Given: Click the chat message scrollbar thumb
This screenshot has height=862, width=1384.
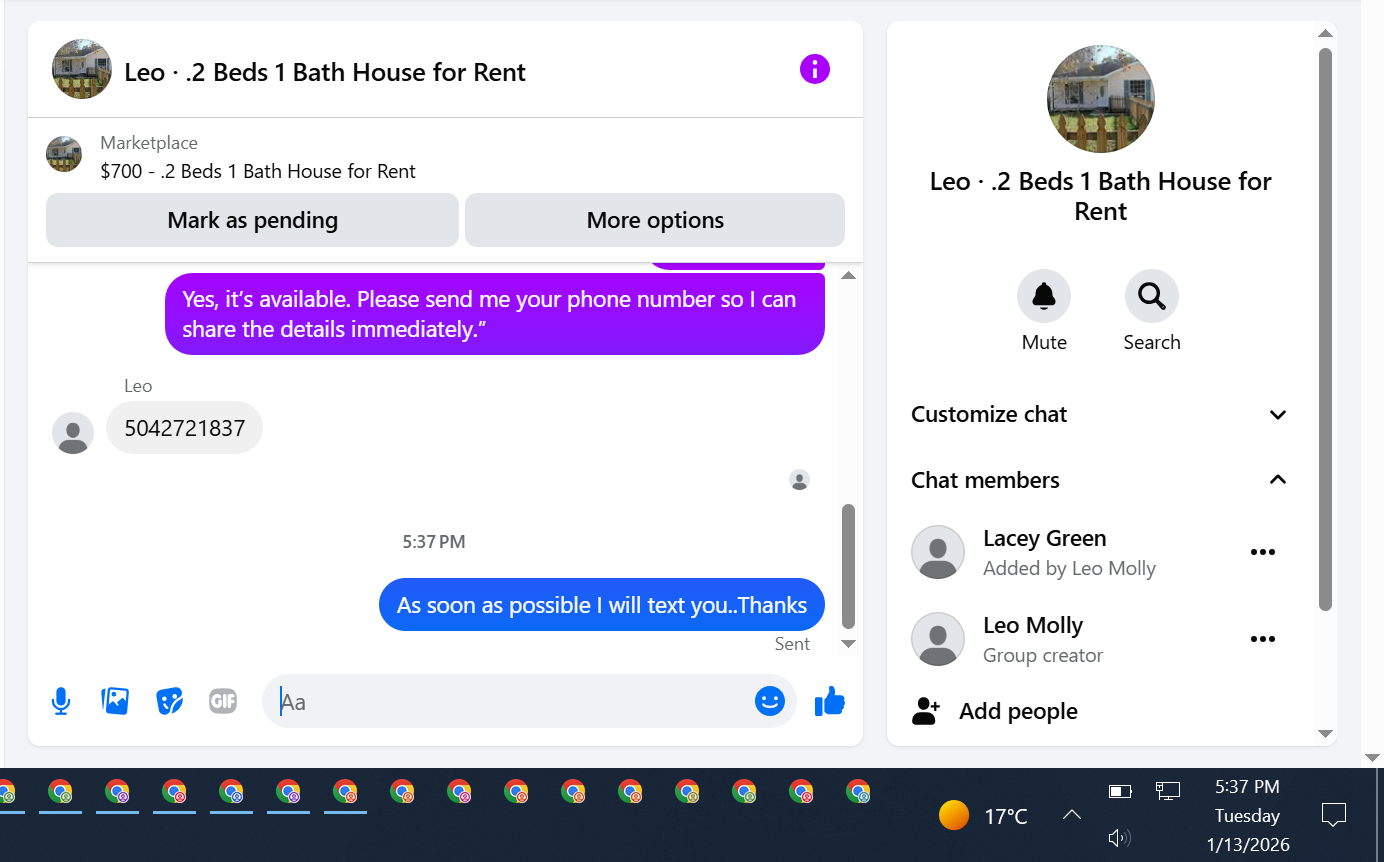Looking at the screenshot, I should pos(848,565).
